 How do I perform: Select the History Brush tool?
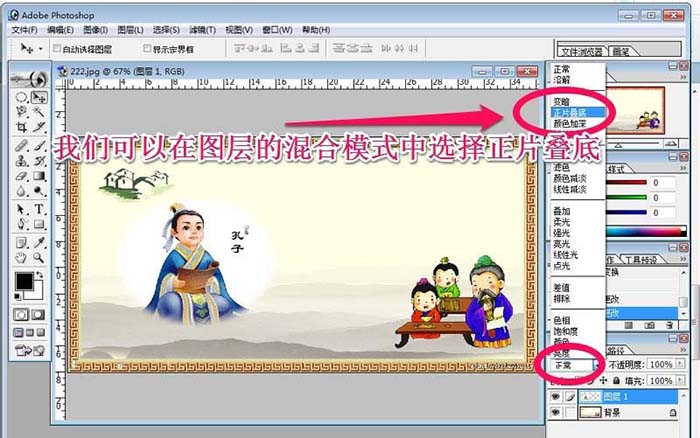point(39,161)
